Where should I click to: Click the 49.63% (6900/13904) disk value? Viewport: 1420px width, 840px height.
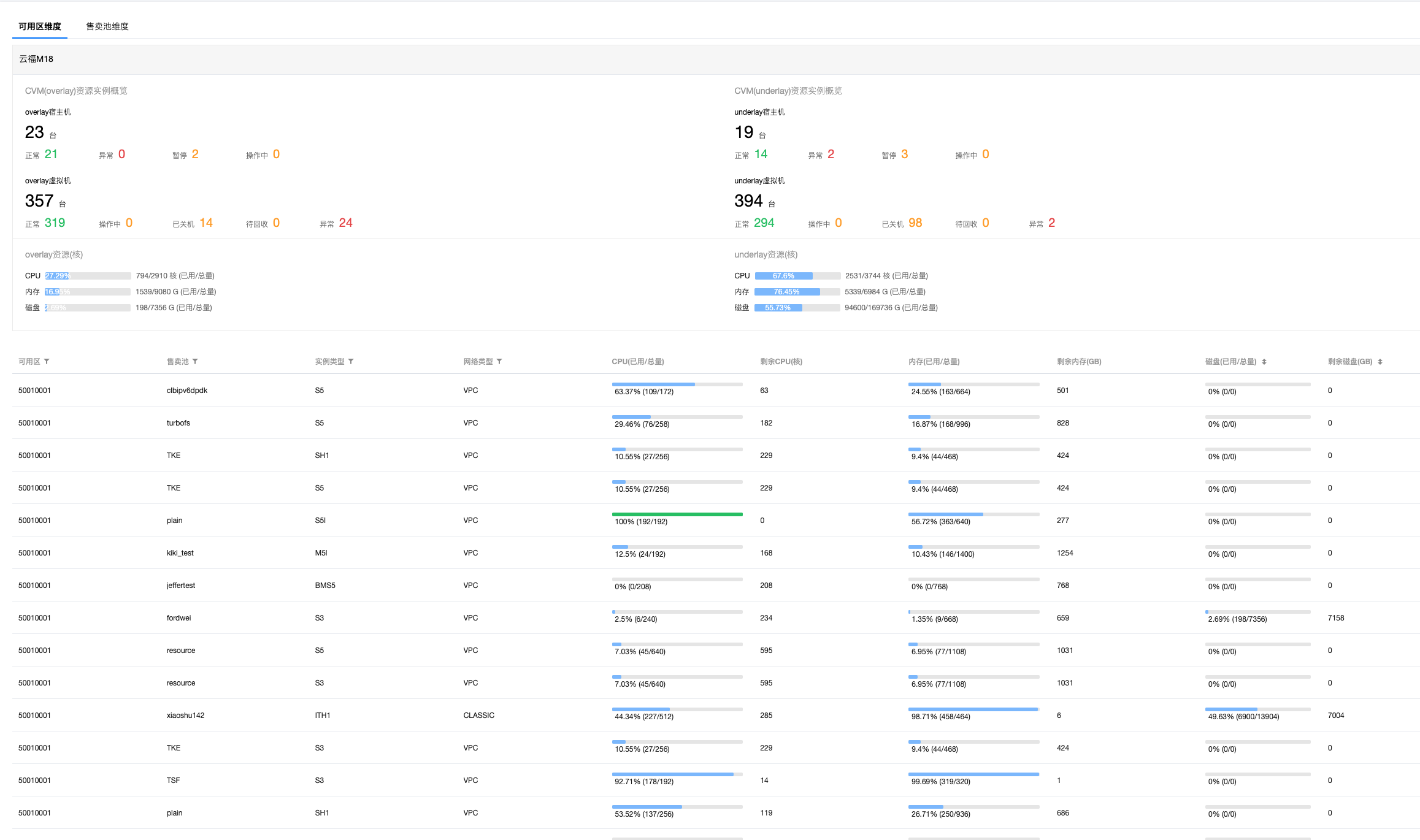click(1244, 717)
